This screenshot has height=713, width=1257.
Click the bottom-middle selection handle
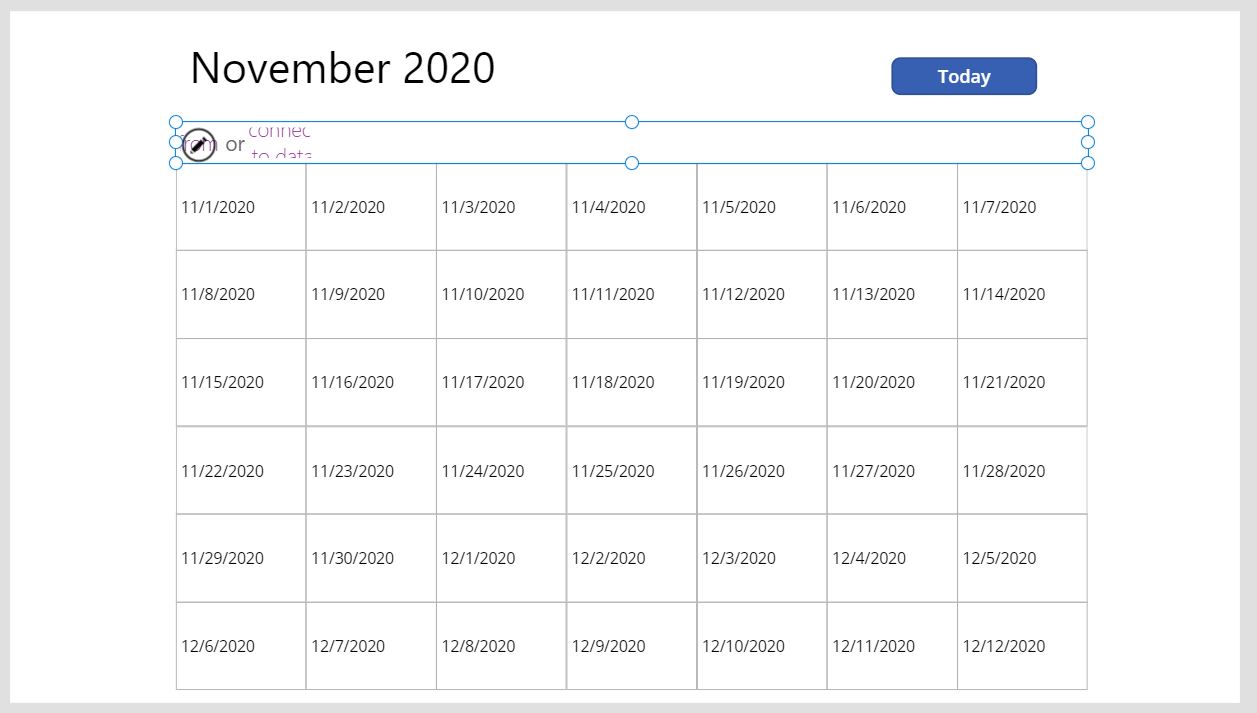coord(632,163)
